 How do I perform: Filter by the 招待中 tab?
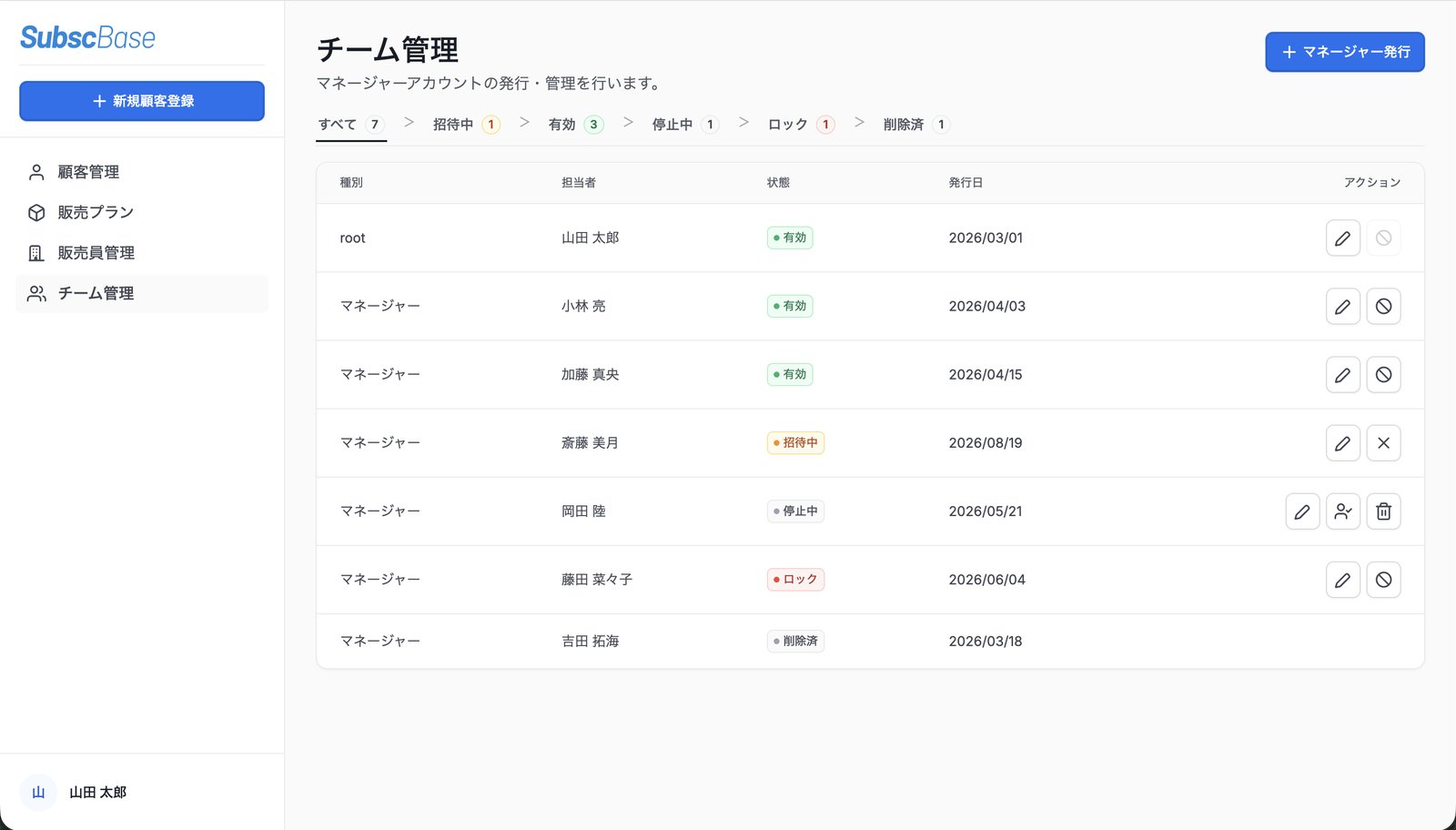[467, 125]
